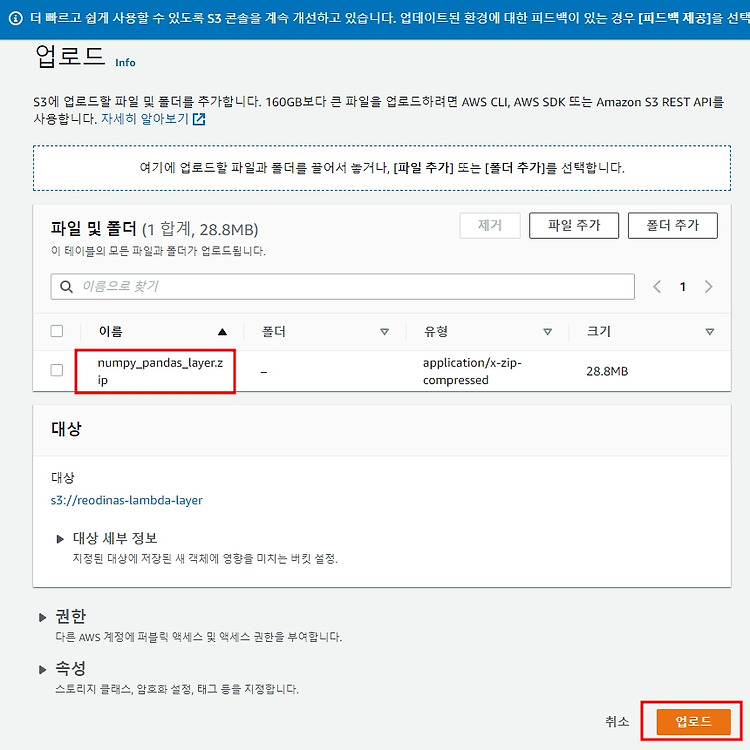Image resolution: width=750 pixels, height=750 pixels.
Task: Click the drag-and-drop upload zone
Action: click(x=382, y=168)
